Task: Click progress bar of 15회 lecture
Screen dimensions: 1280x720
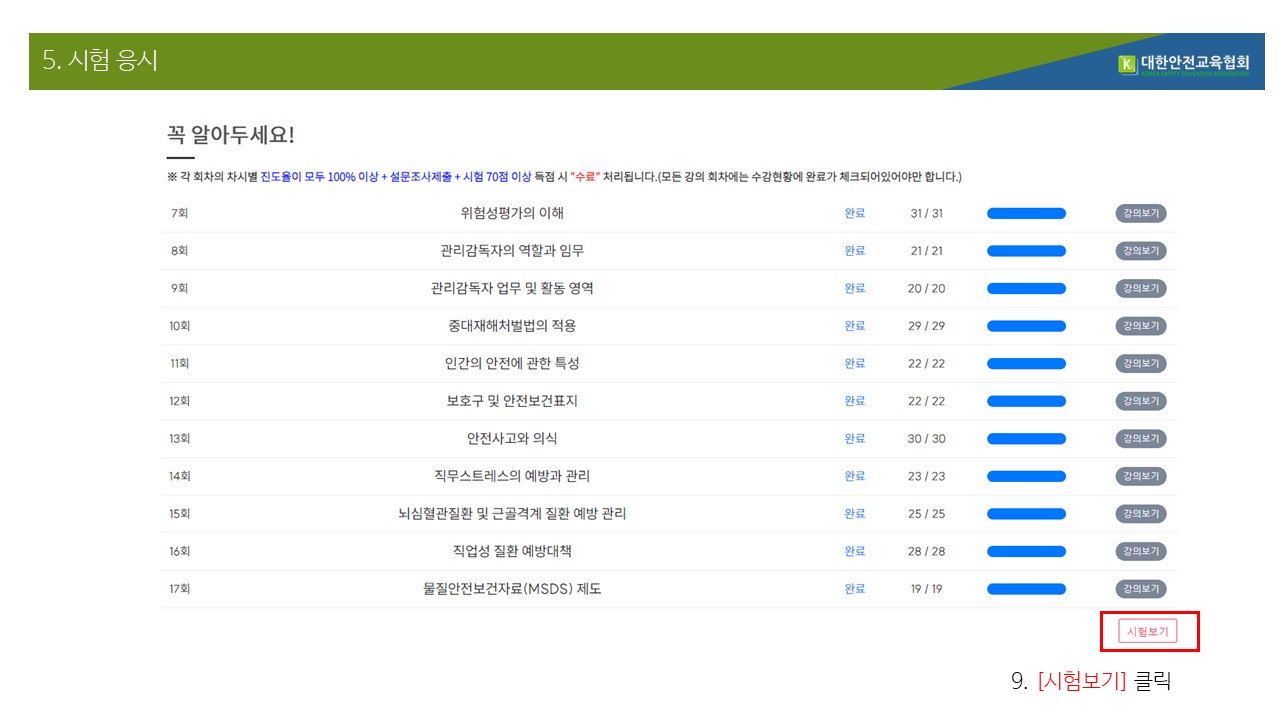Action: [1026, 514]
